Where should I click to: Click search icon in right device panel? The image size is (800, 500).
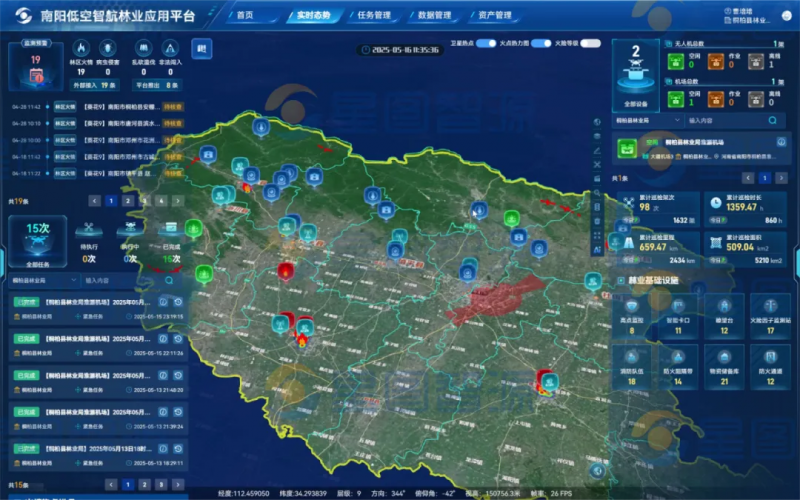tap(773, 120)
